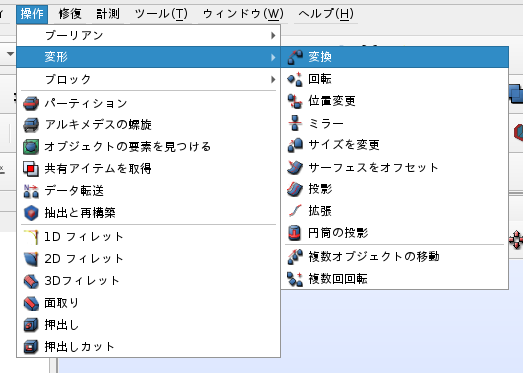Open the 計測 menu
The width and height of the screenshot is (523, 373).
click(108, 14)
